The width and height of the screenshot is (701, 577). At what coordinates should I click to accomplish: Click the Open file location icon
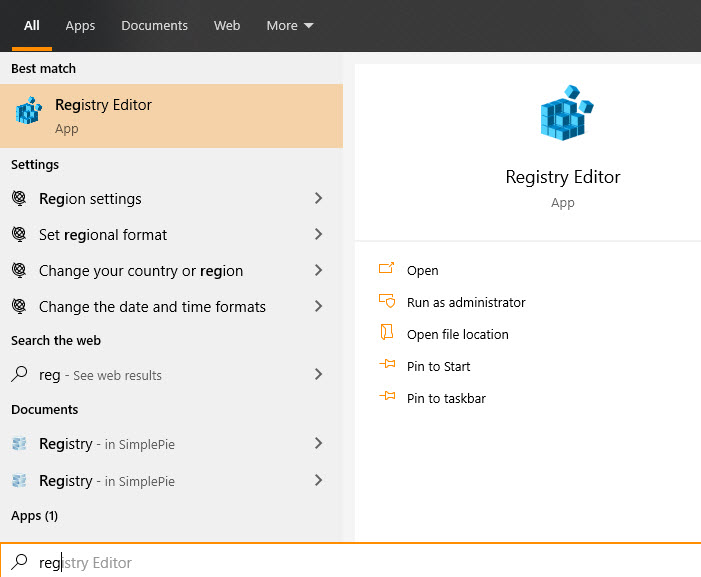(387, 333)
